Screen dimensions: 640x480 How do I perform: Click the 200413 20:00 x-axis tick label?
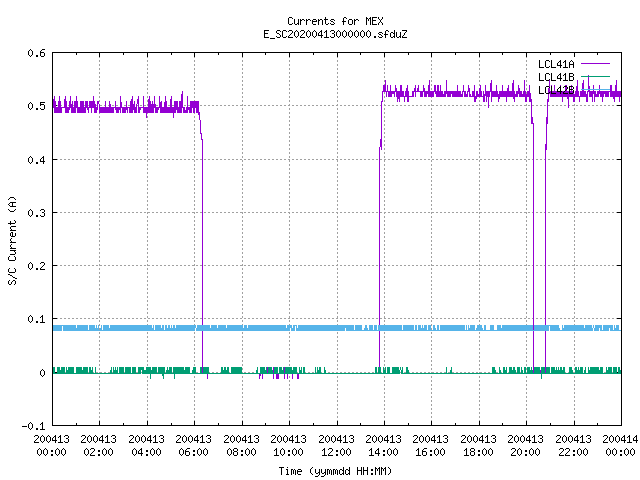pos(525,445)
